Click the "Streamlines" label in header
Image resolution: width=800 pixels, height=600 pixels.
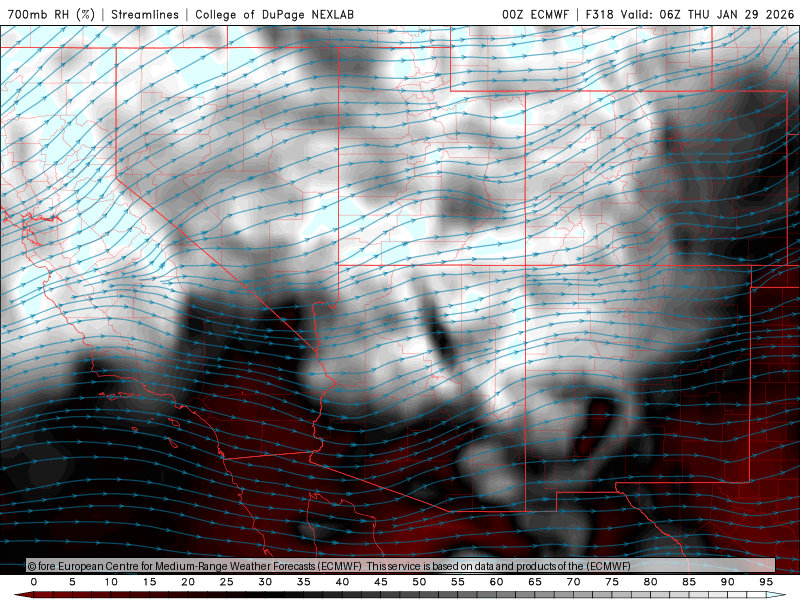(145, 14)
